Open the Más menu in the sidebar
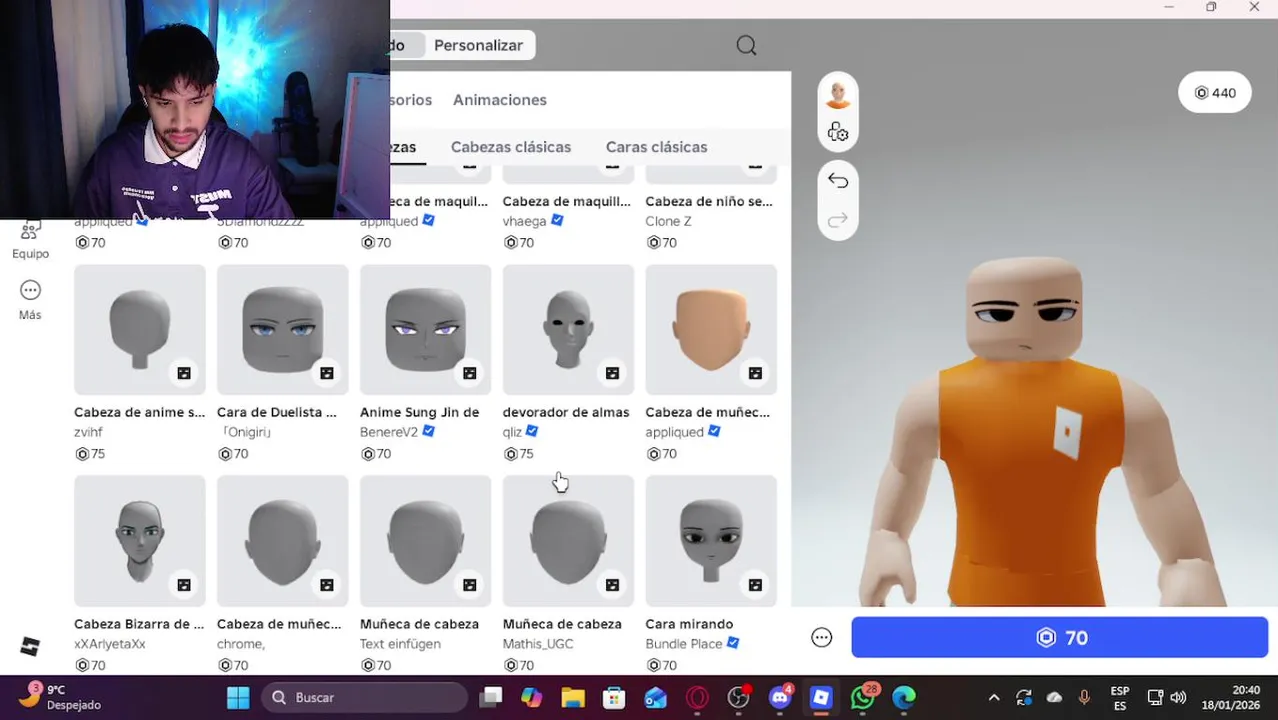 coord(30,300)
